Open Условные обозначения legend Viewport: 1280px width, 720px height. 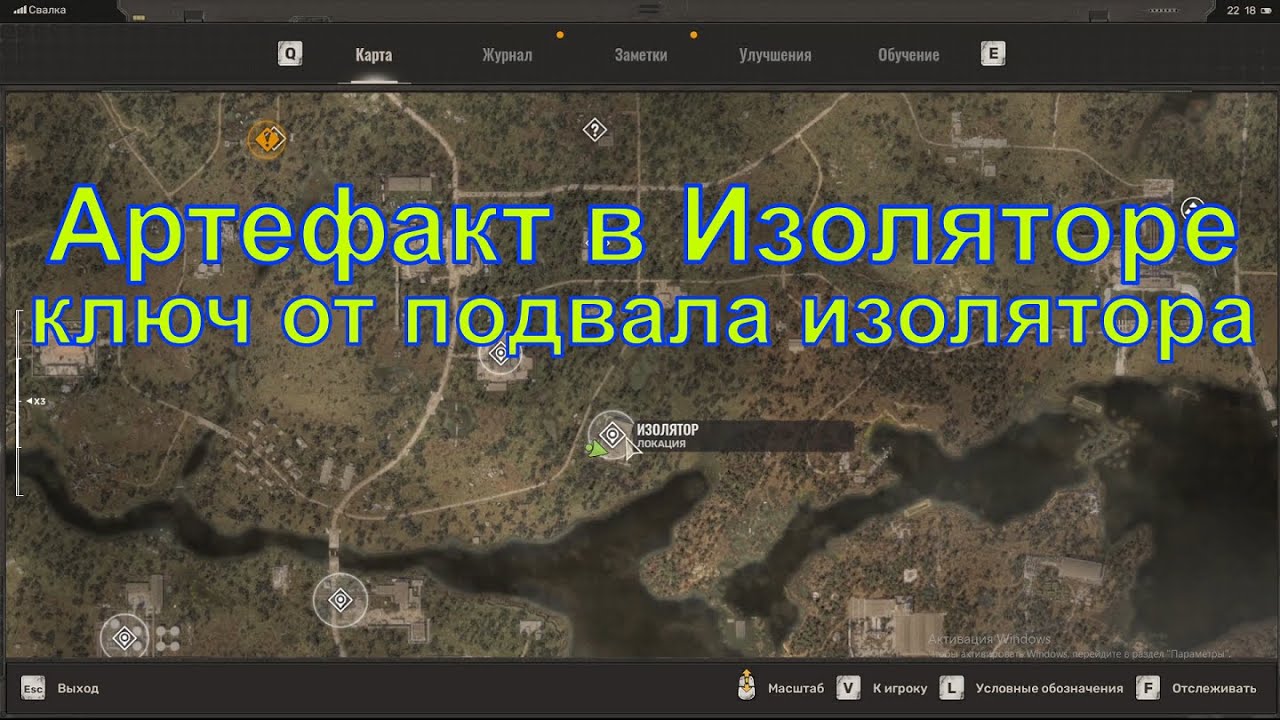click(x=1049, y=688)
